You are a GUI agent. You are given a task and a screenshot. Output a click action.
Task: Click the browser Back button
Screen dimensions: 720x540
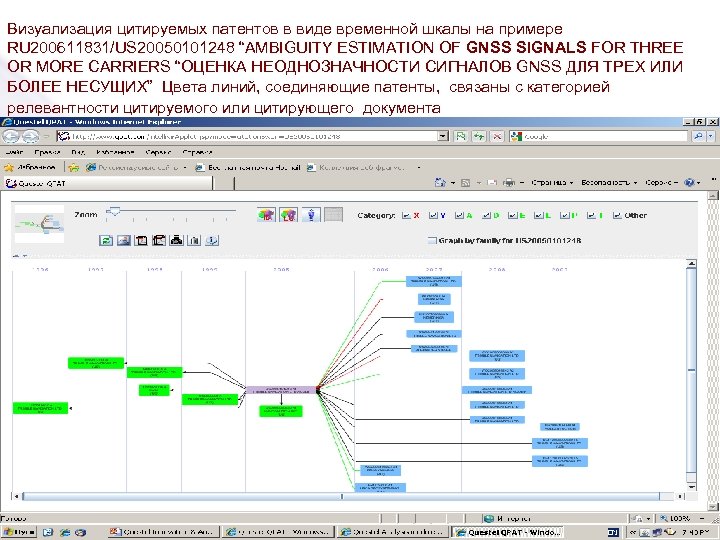[x=11, y=136]
